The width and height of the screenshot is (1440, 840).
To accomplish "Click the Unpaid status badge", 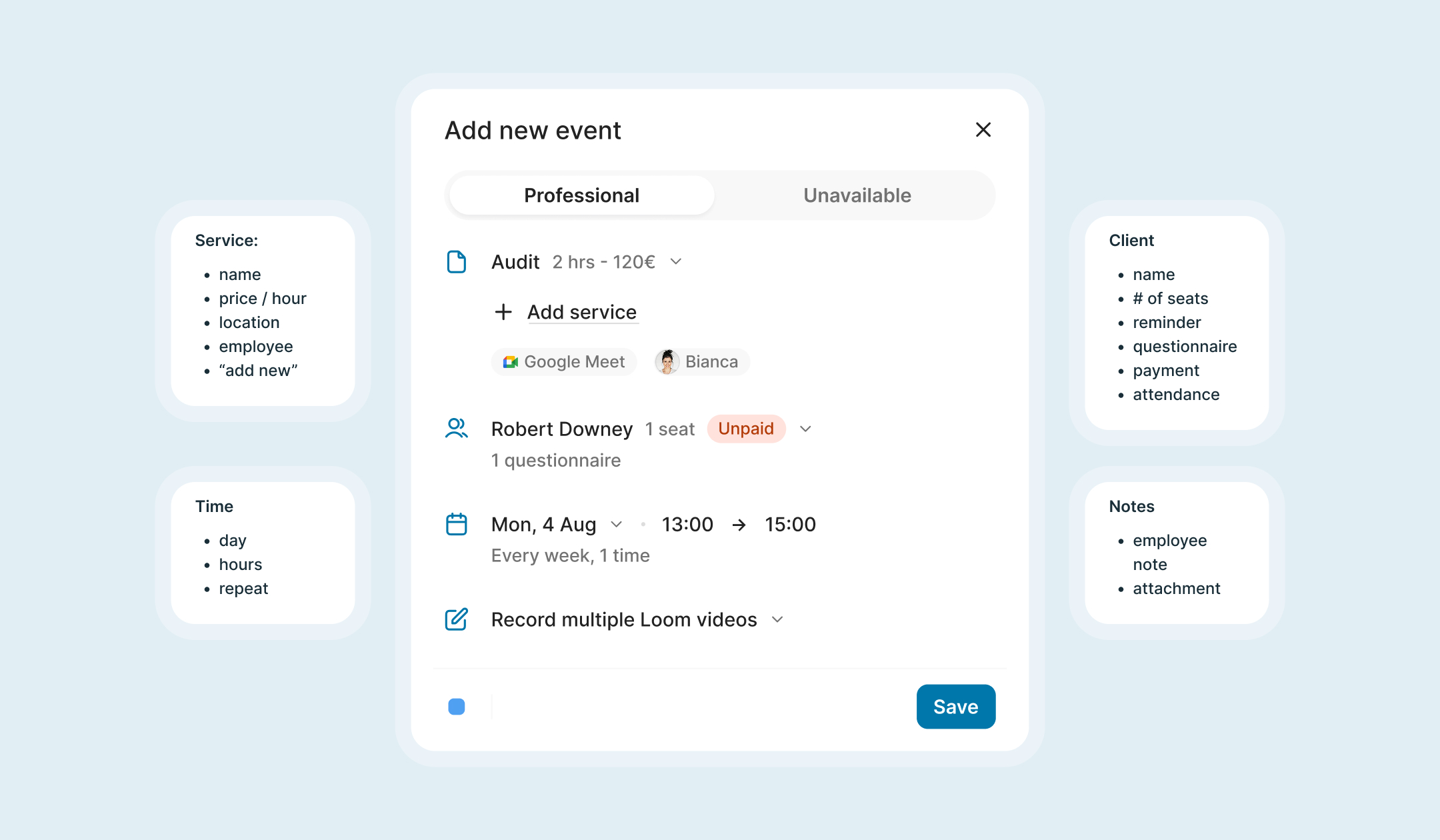I will coord(746,429).
